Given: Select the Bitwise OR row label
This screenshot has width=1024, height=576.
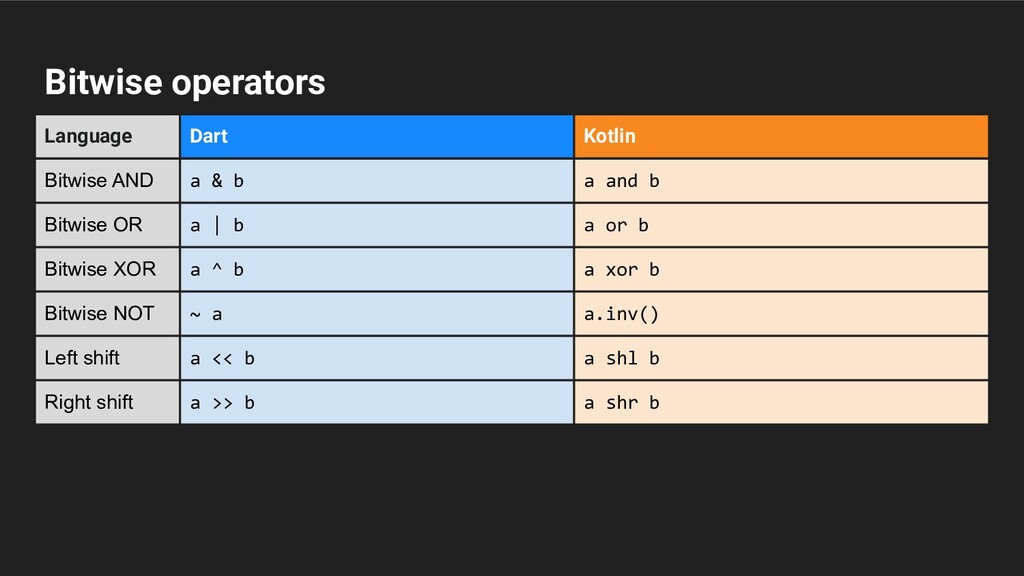Looking at the screenshot, I should click(94, 225).
